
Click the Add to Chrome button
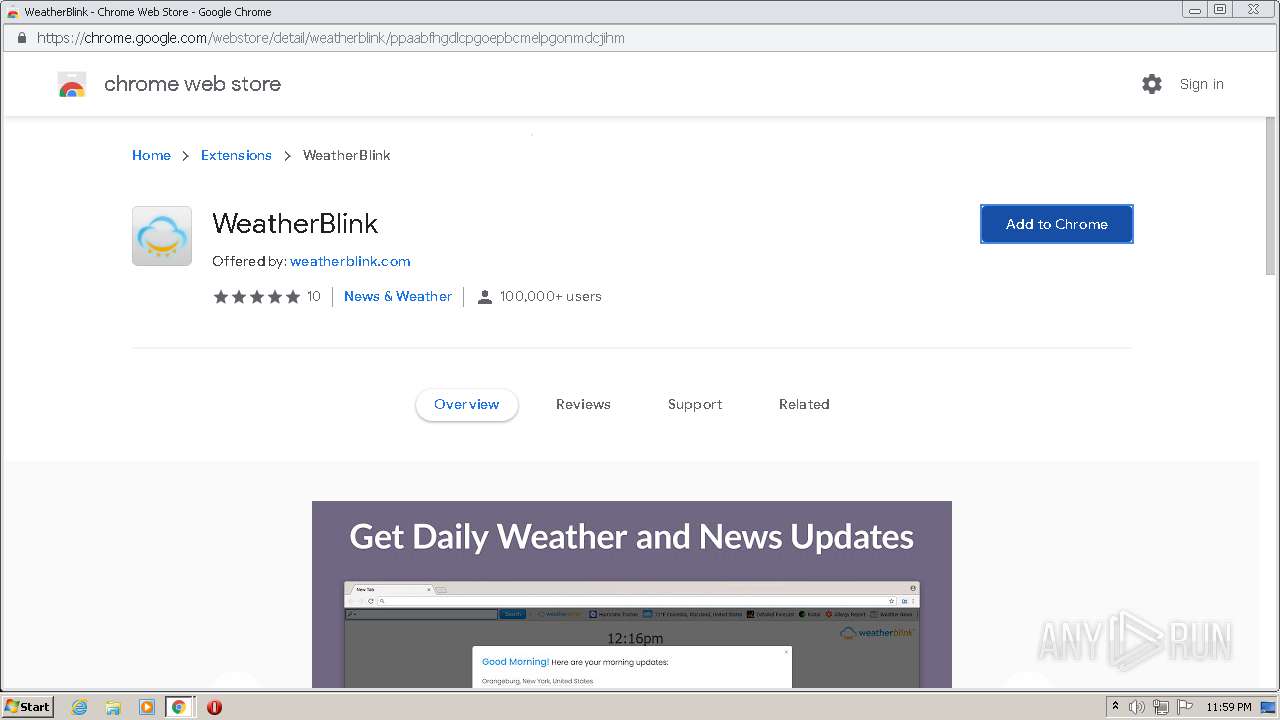[x=1057, y=224]
